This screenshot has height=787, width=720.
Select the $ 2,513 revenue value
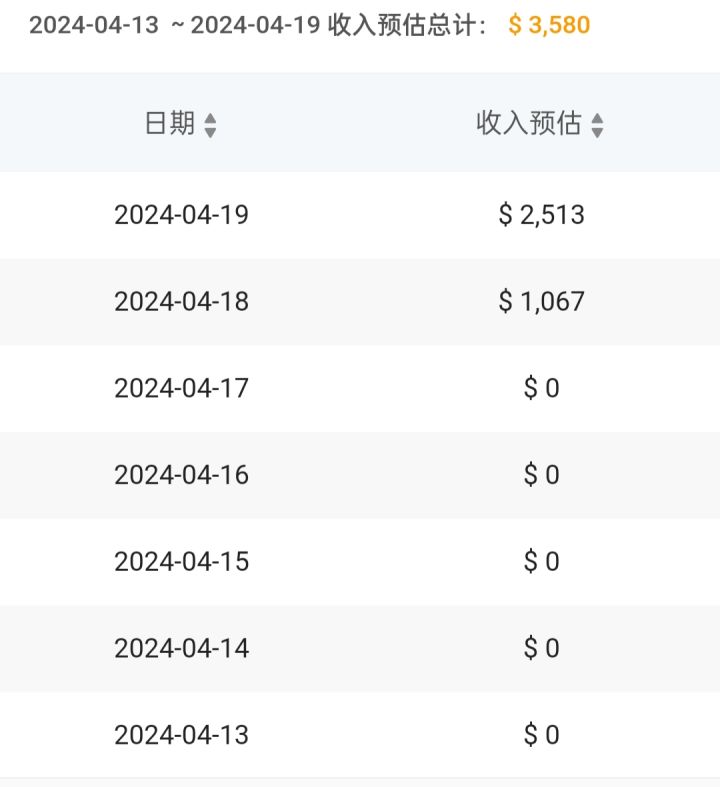tap(542, 215)
